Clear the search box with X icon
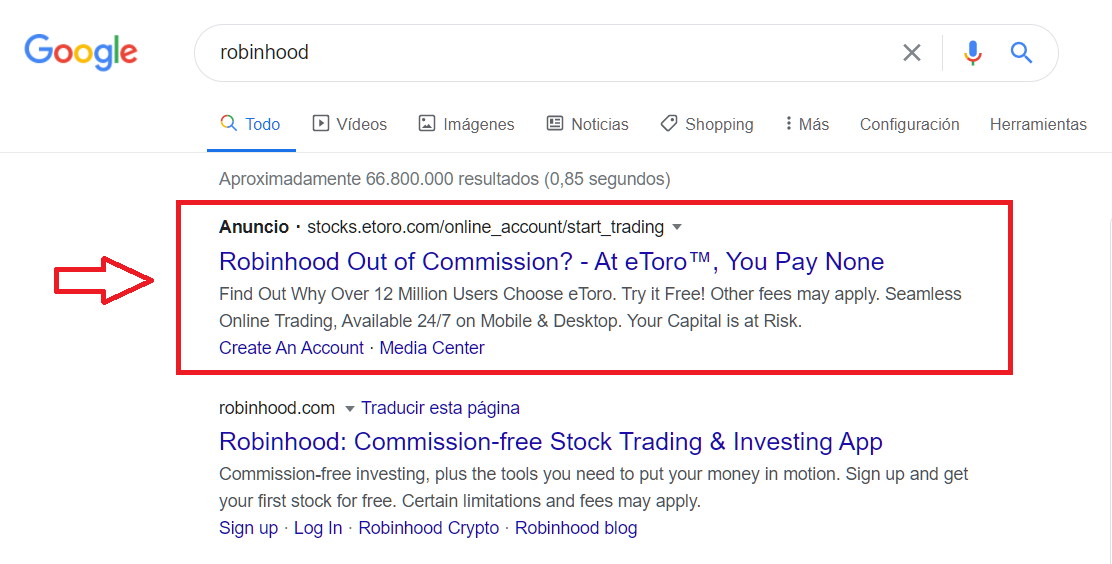Screen dimensions: 1112x564 coord(912,53)
